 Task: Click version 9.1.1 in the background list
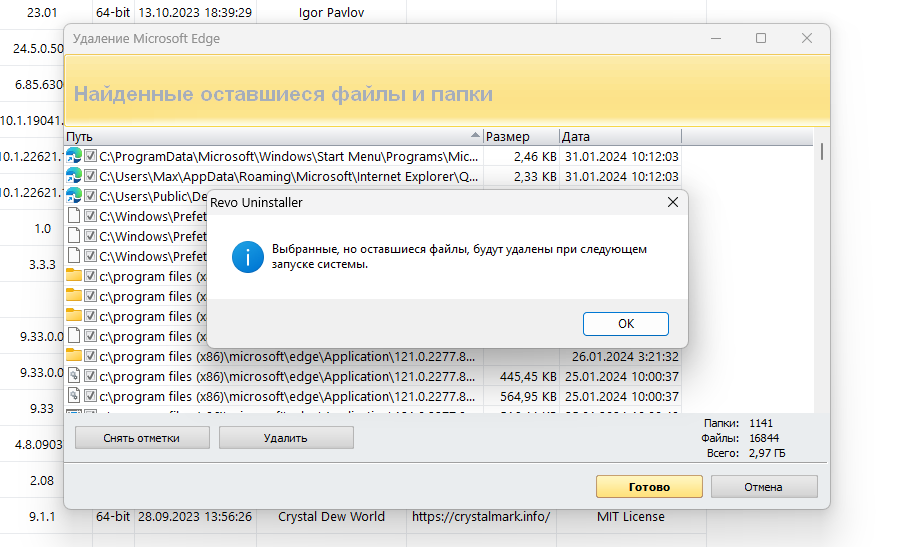[42, 517]
